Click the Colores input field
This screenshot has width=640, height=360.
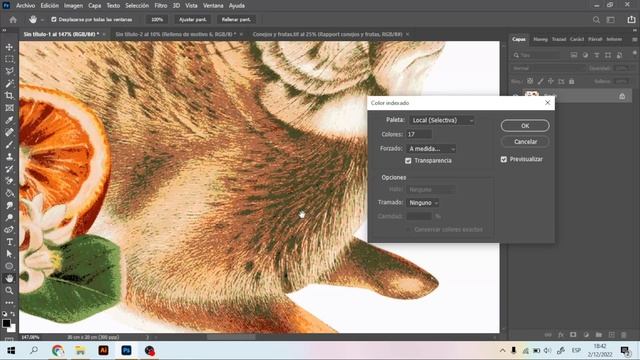point(419,134)
